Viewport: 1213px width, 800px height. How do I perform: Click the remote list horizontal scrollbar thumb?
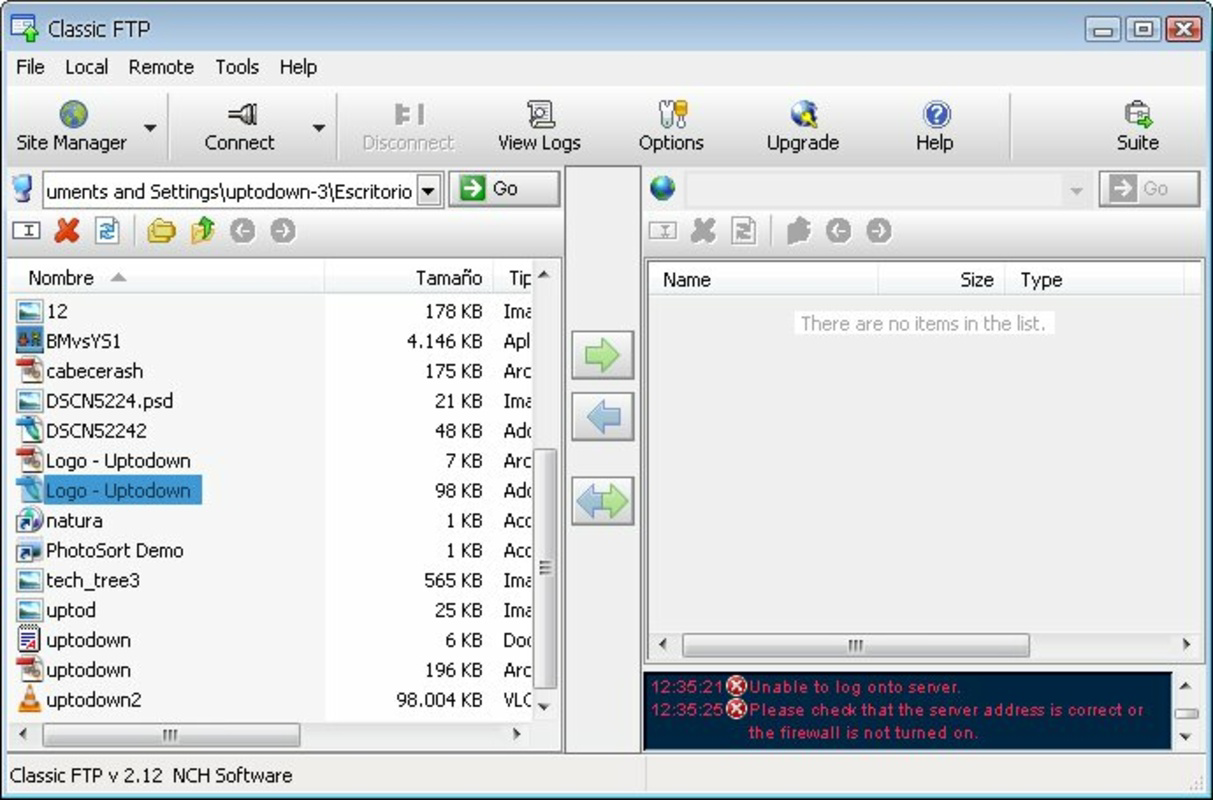856,645
